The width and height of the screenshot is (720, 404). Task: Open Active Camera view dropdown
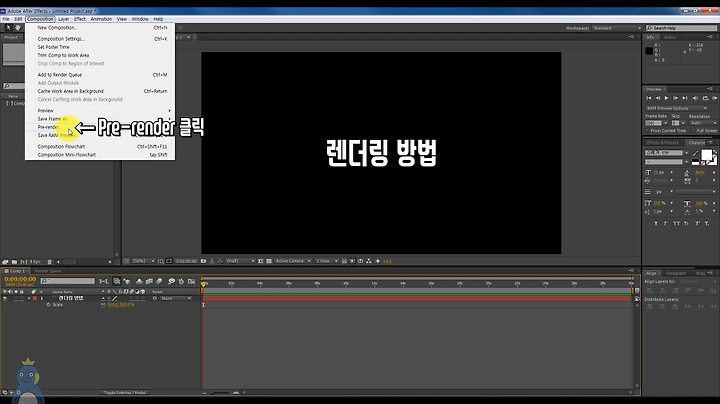click(293, 261)
